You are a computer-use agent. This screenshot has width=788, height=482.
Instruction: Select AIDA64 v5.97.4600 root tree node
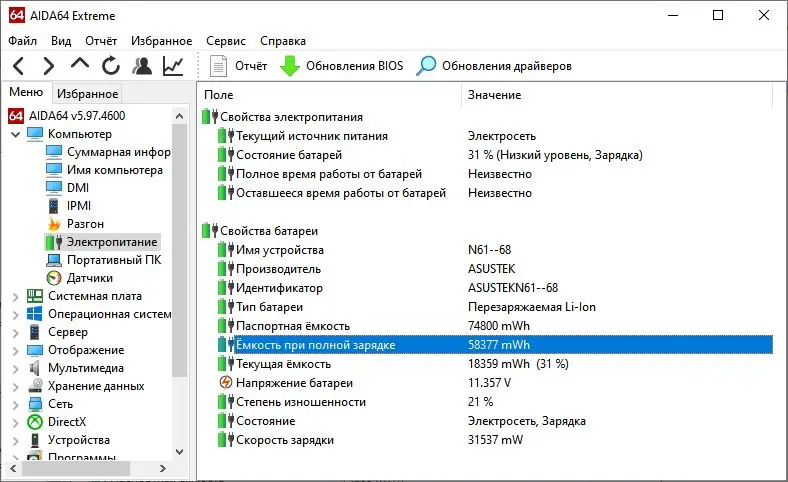77,116
